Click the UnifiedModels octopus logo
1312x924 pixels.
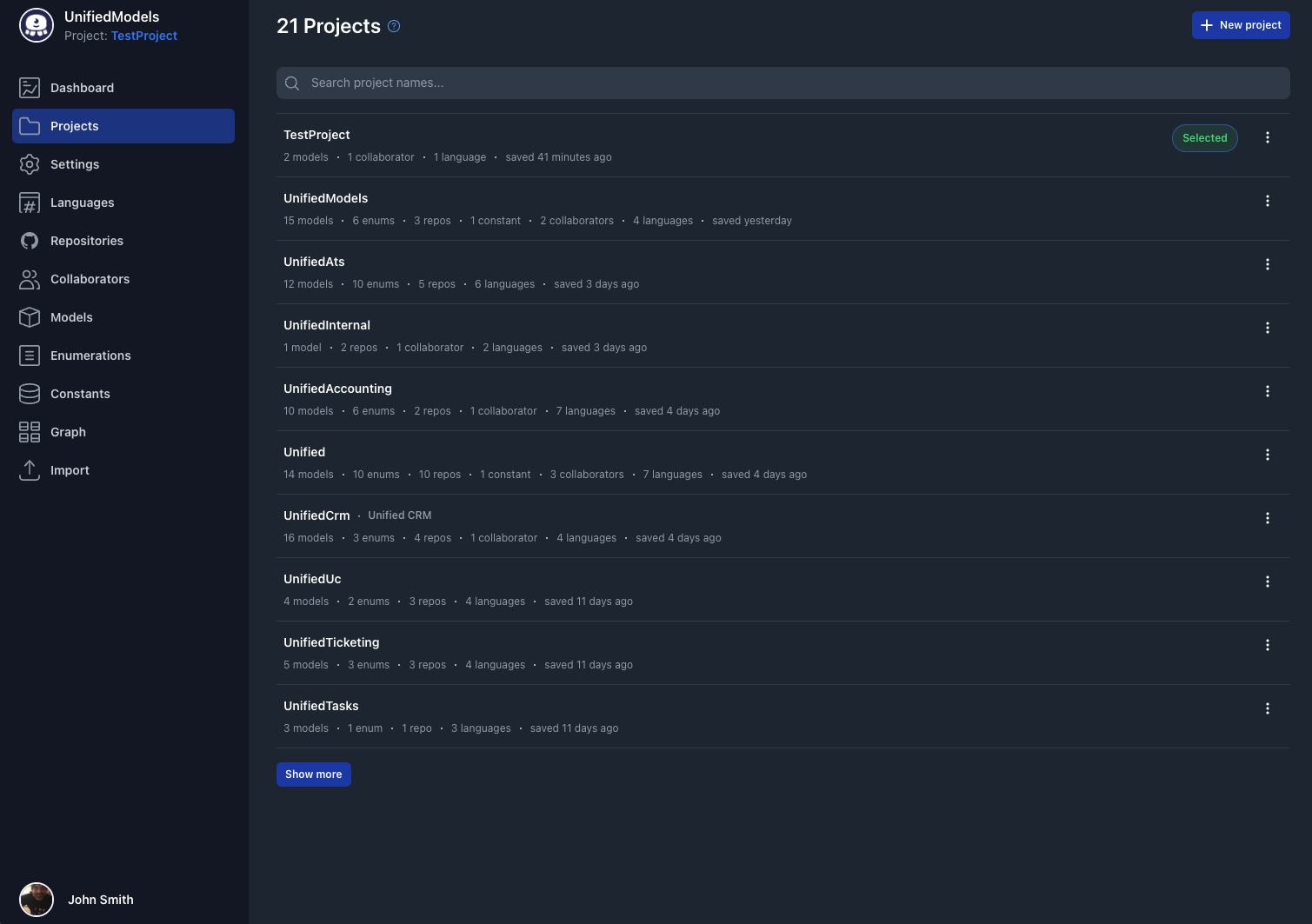pyautogui.click(x=37, y=25)
